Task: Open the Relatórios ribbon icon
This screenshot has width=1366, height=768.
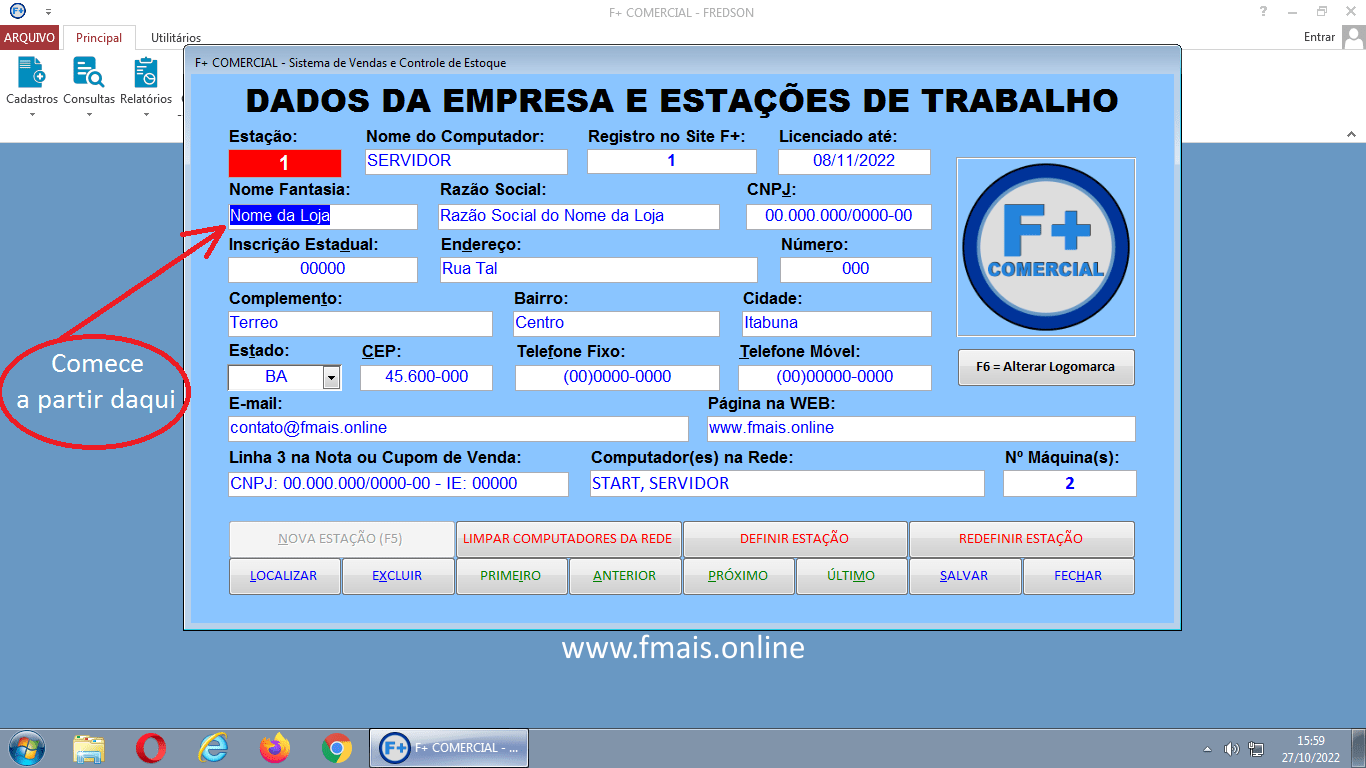Action: pos(146,73)
